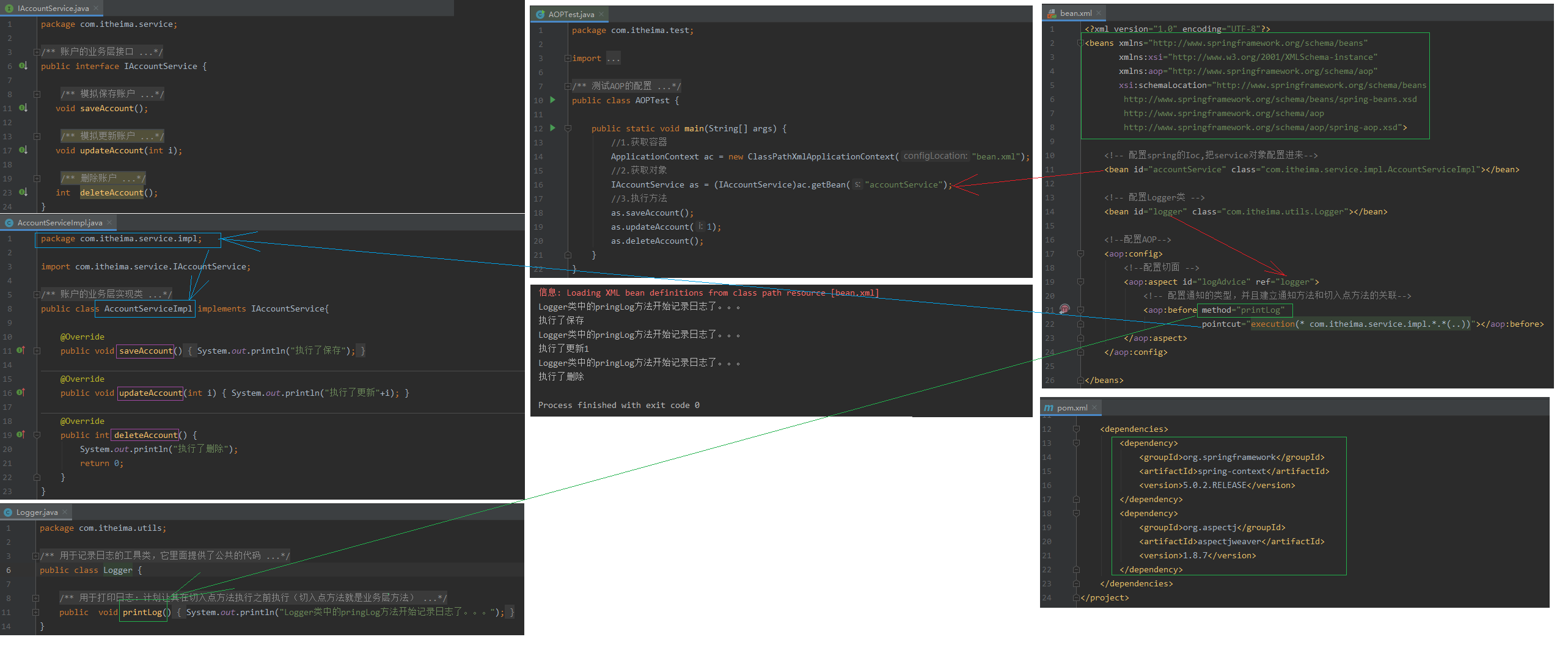Close the IAccountService.java tab

[96, 8]
